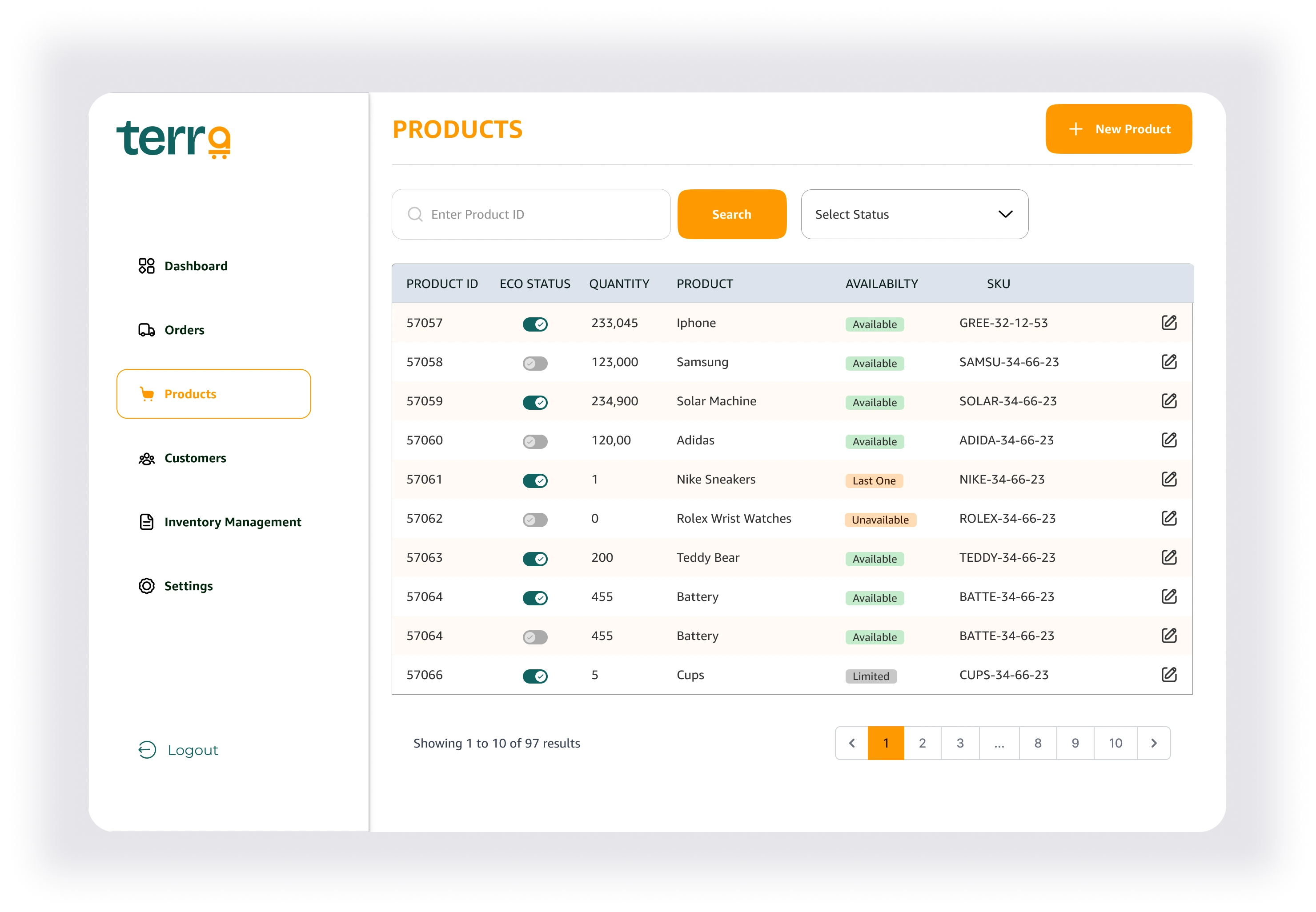The height and width of the screenshot is (912, 1316).
Task: Open edit for Cups product row
Action: coord(1168,675)
